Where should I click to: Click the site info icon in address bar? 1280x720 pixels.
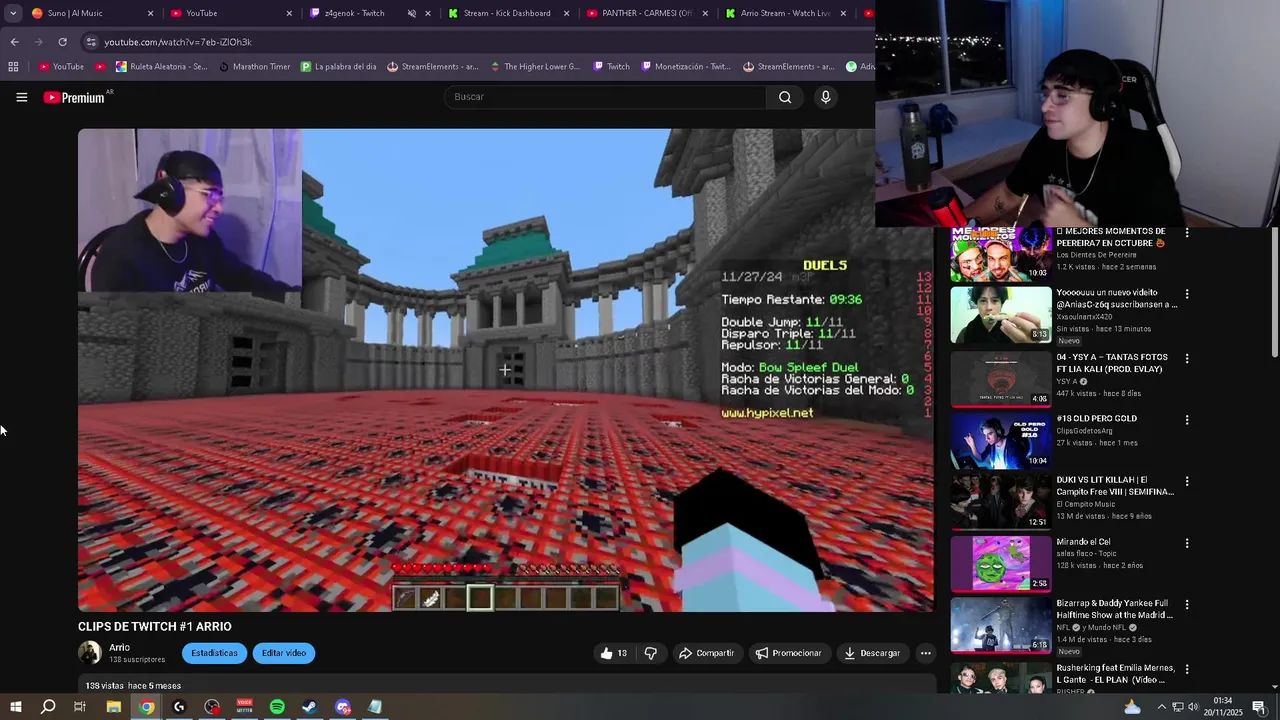(x=91, y=42)
